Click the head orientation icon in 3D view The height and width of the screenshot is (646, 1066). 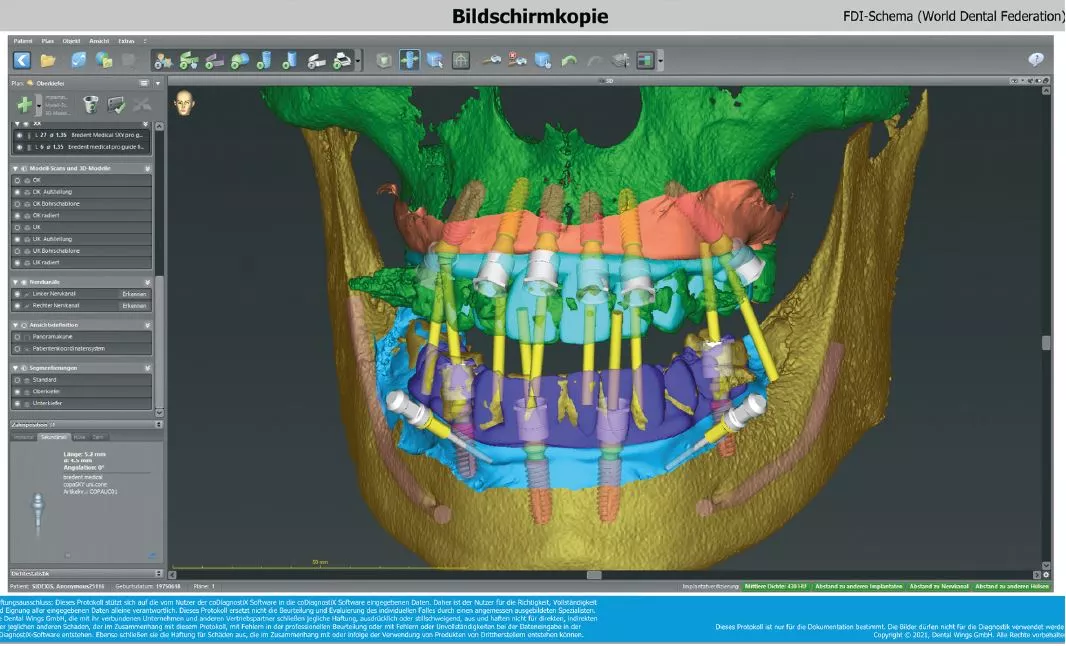(184, 102)
